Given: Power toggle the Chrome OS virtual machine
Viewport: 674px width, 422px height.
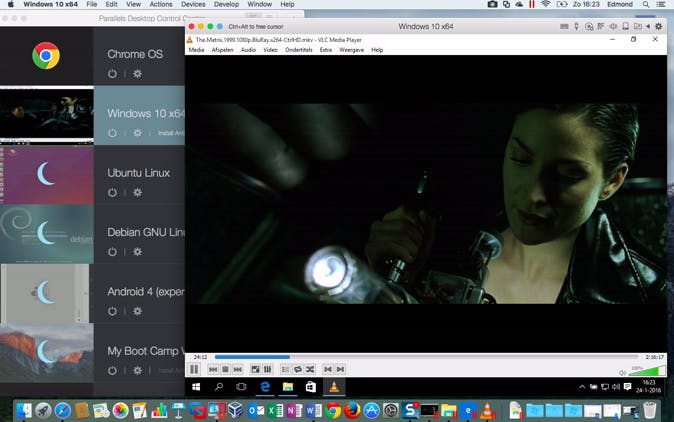Looking at the screenshot, I should tap(112, 73).
